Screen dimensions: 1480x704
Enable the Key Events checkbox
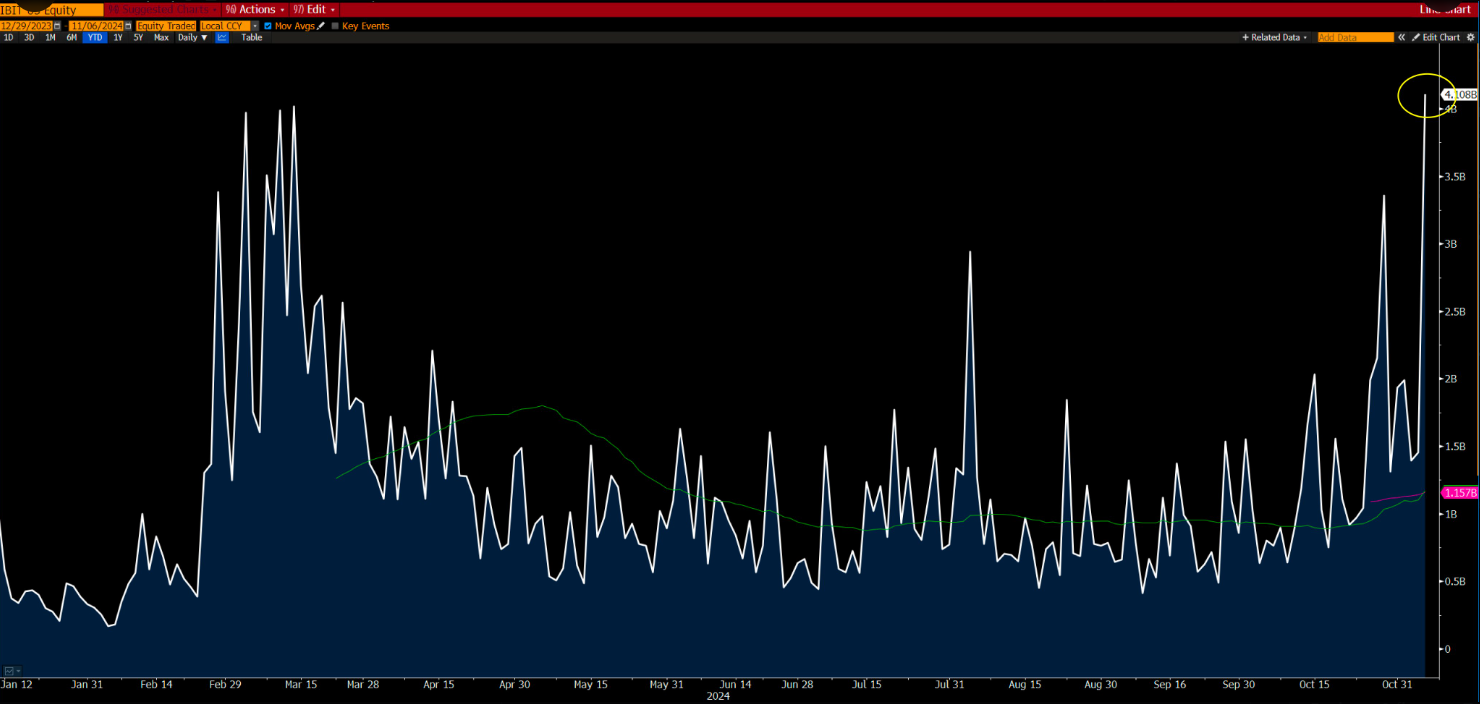pos(335,25)
